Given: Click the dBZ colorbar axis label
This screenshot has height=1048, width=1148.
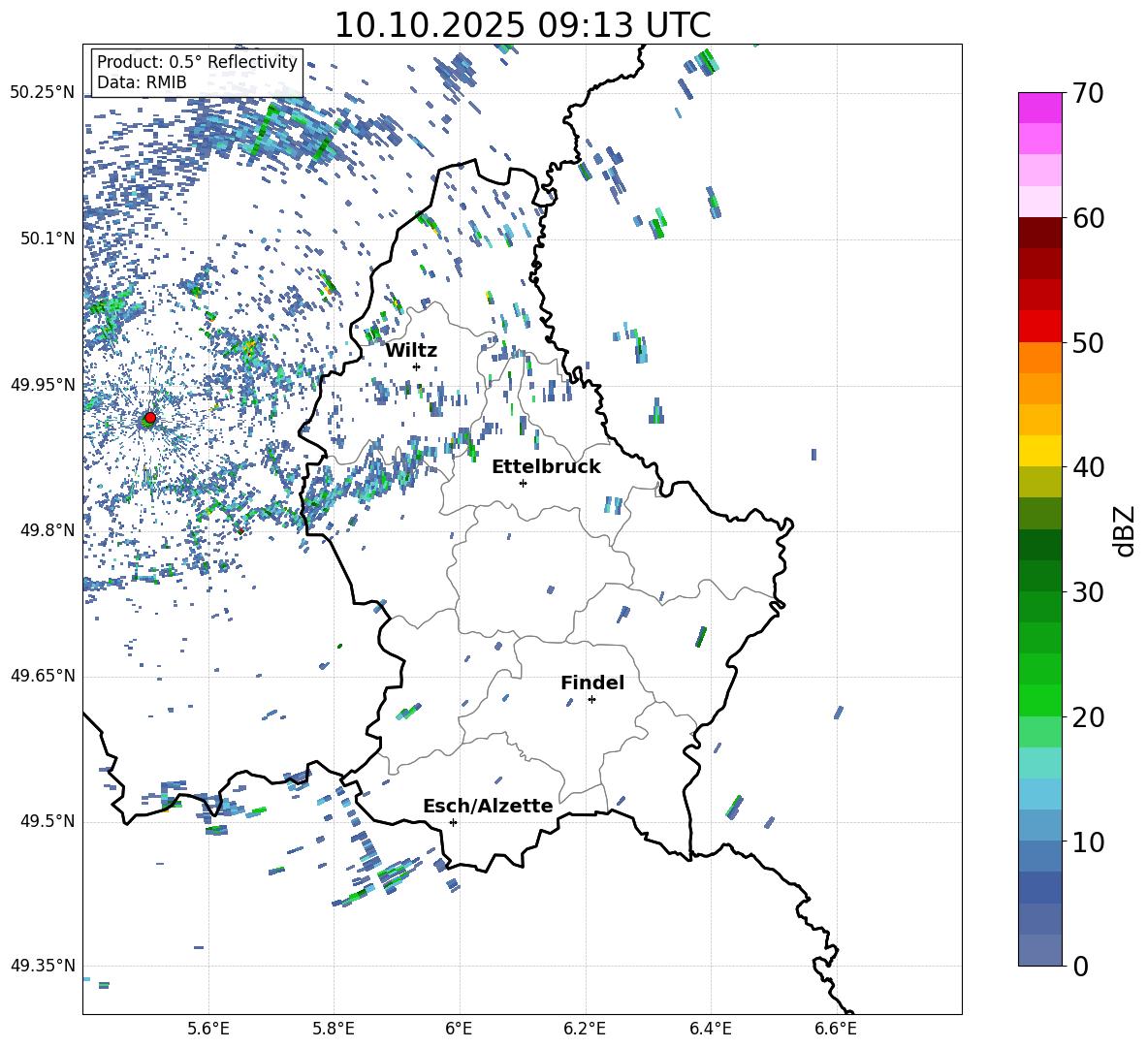Looking at the screenshot, I should [x=1125, y=530].
